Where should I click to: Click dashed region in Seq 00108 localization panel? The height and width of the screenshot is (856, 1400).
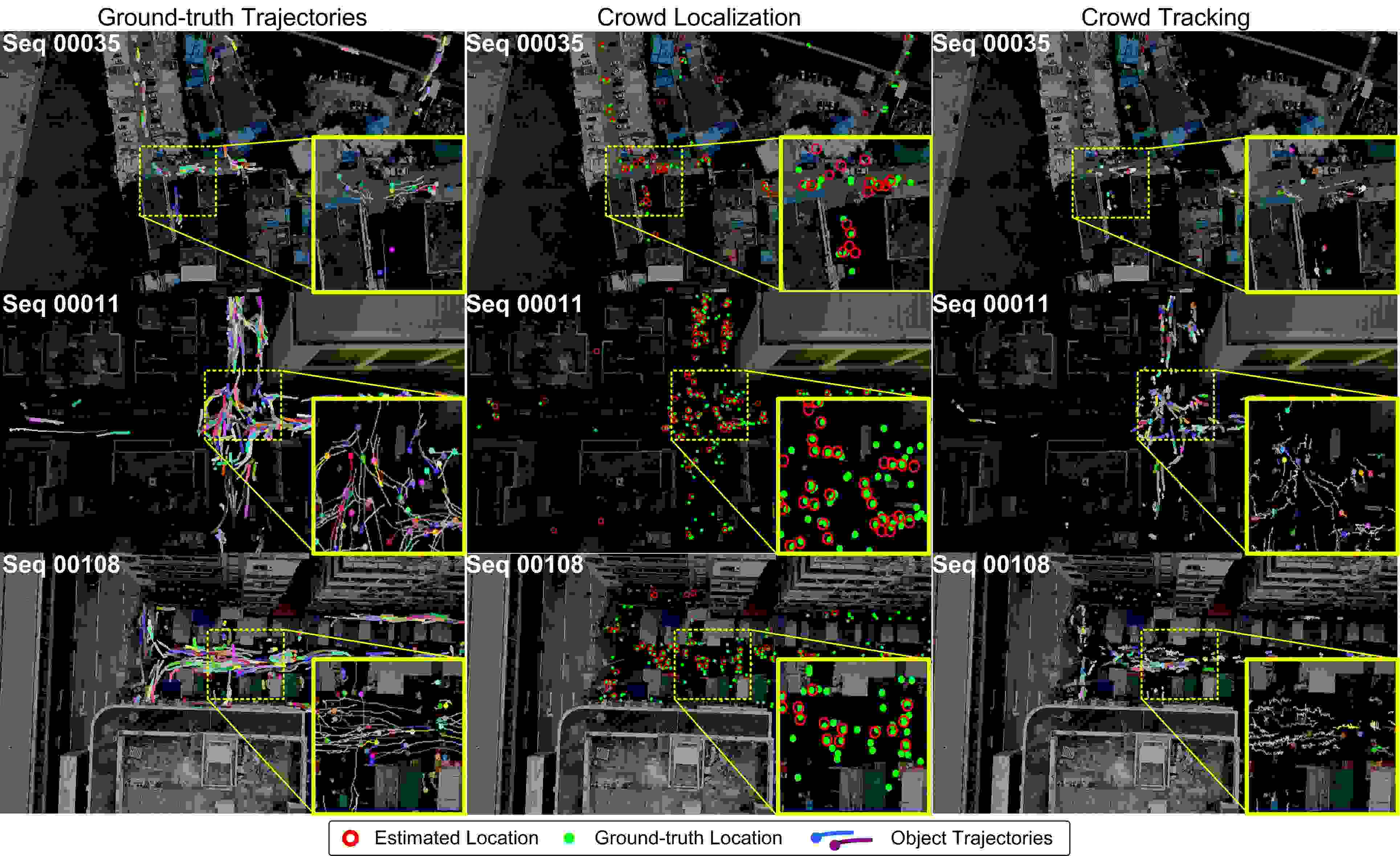713,664
